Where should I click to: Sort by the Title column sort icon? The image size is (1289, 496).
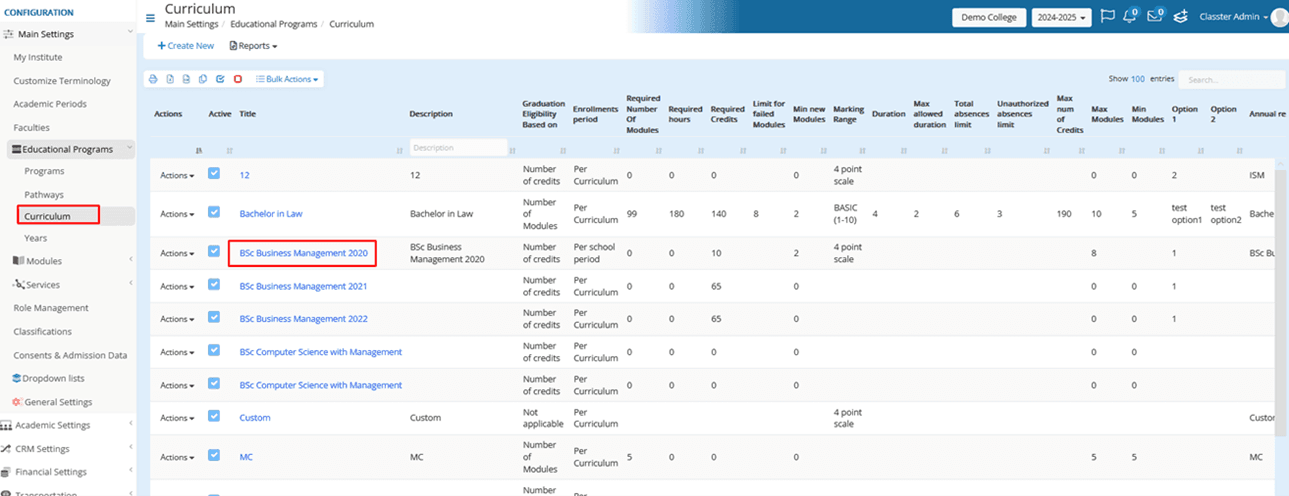point(402,151)
